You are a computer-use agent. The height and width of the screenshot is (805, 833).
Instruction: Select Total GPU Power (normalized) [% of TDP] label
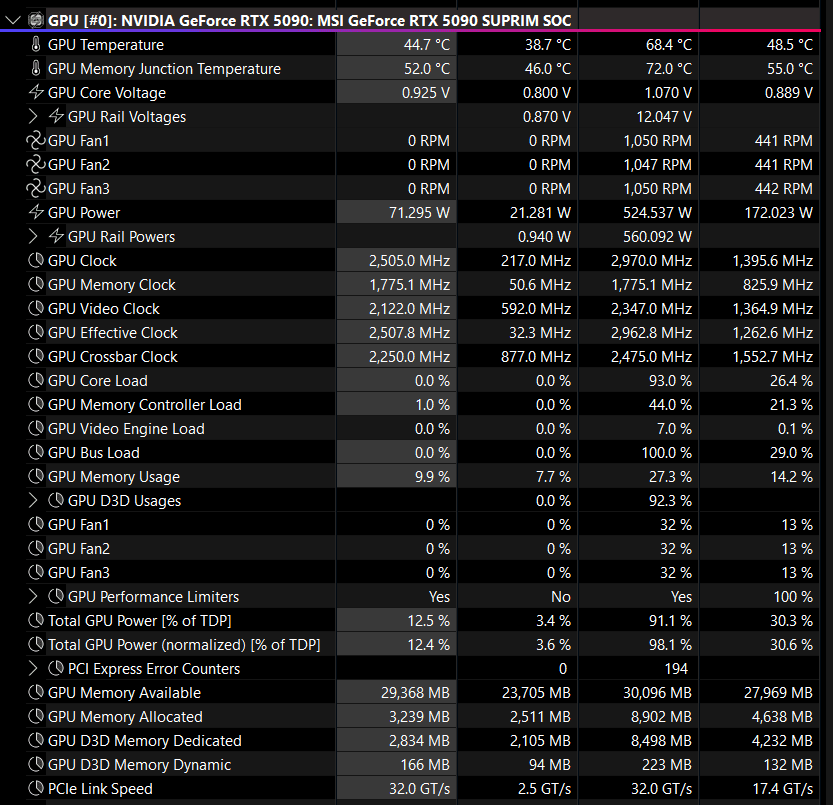pos(184,645)
